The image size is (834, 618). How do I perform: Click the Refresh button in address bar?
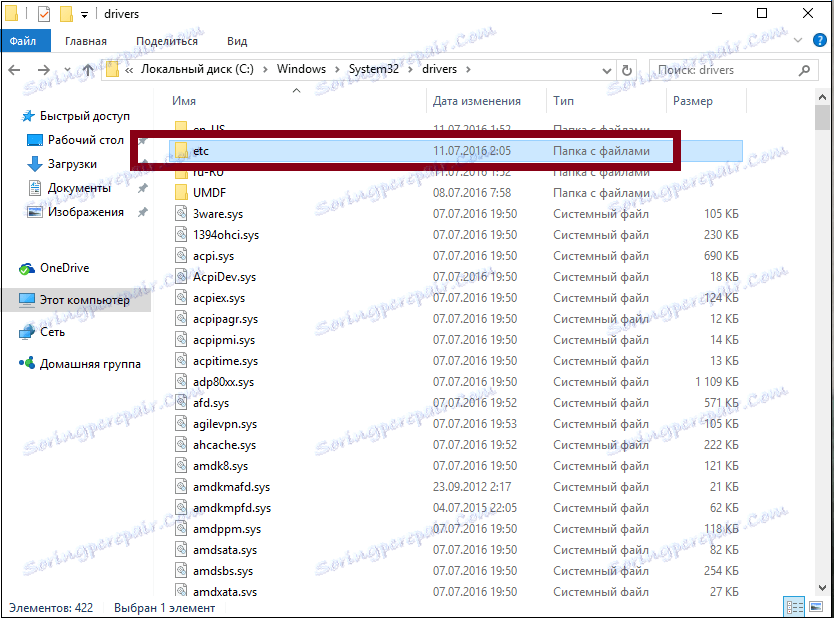click(x=627, y=70)
